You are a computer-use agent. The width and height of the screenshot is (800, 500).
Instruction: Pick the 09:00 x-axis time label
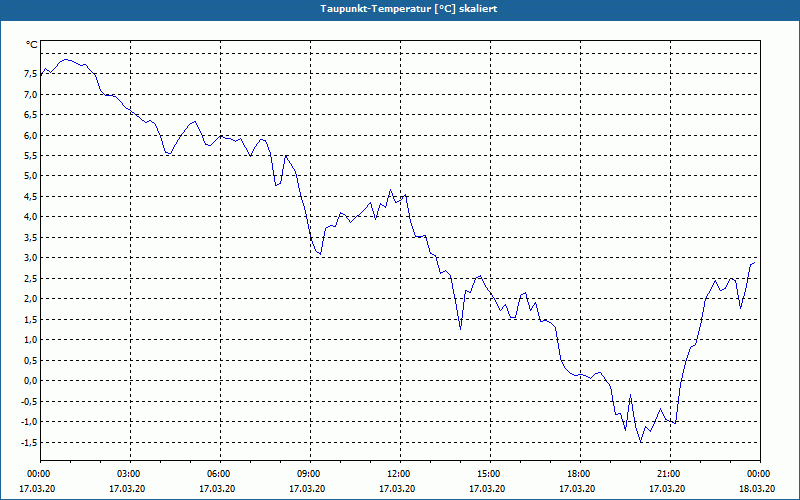pyautogui.click(x=308, y=474)
